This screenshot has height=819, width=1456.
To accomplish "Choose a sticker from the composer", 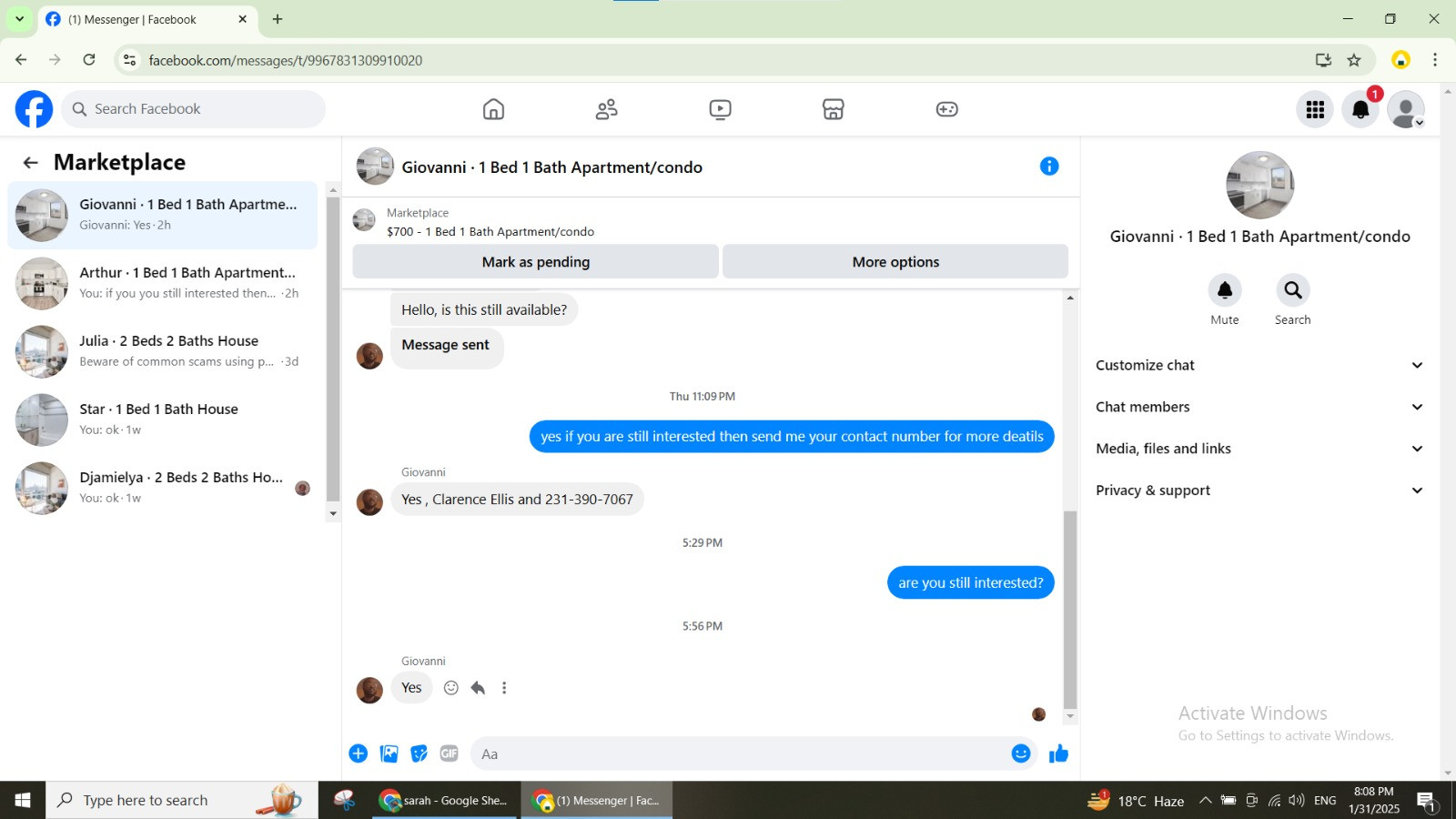I will point(420,753).
